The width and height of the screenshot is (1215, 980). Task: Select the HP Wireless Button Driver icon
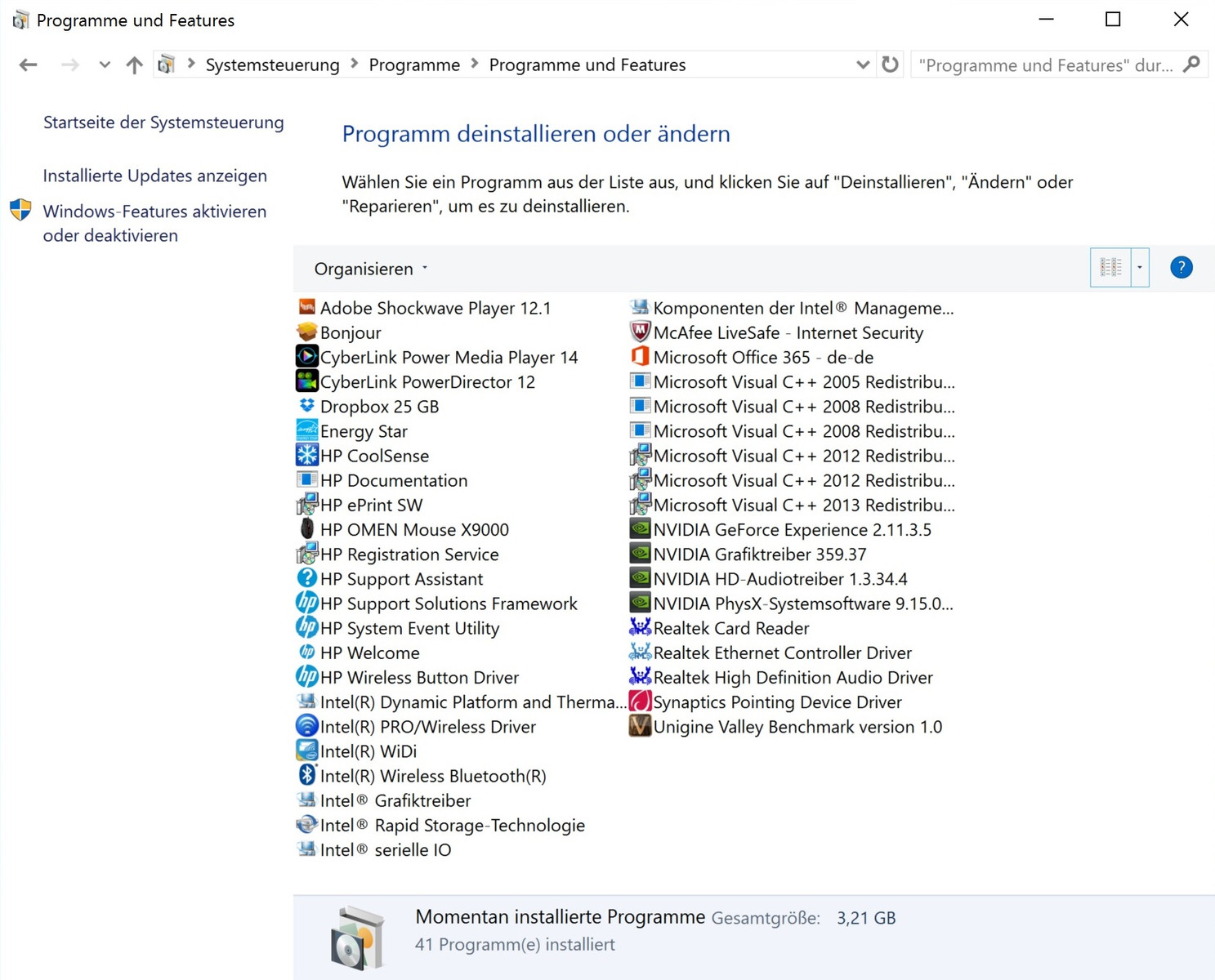coord(306,677)
